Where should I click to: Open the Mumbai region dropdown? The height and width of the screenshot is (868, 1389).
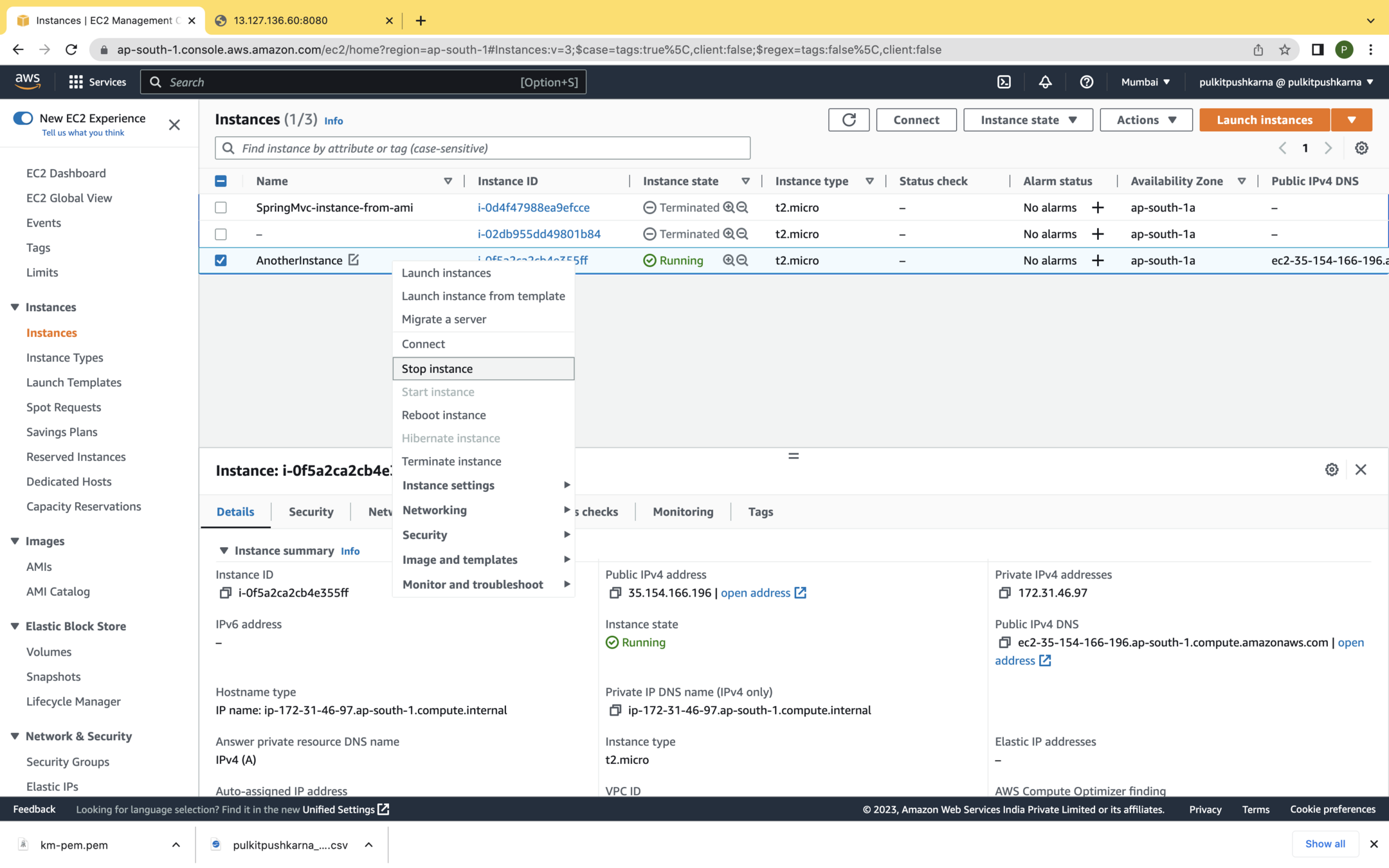tap(1145, 82)
